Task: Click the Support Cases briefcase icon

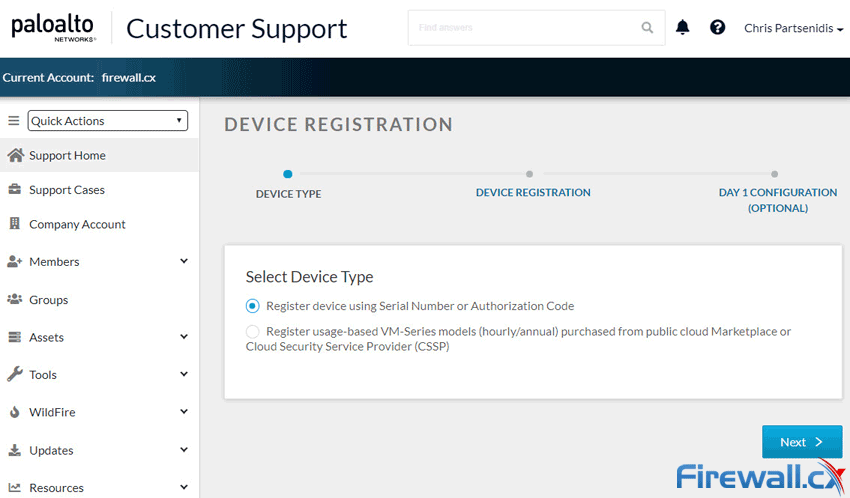Action: click(x=15, y=189)
